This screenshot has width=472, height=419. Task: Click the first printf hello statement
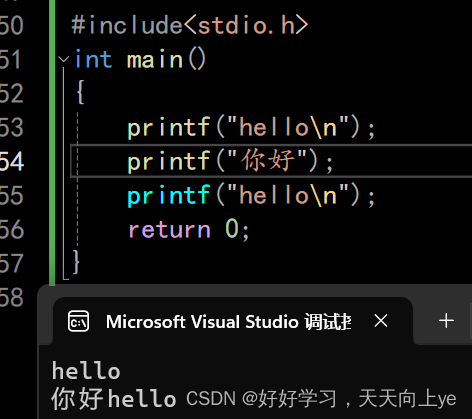click(x=251, y=128)
